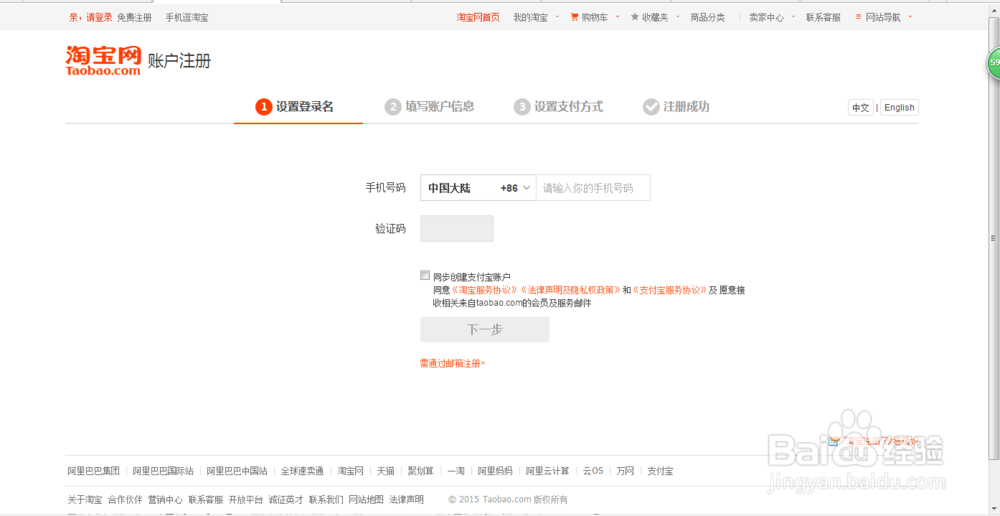The width and height of the screenshot is (1000, 516).
Task: Click the green circle badge at right edge
Action: 993,63
